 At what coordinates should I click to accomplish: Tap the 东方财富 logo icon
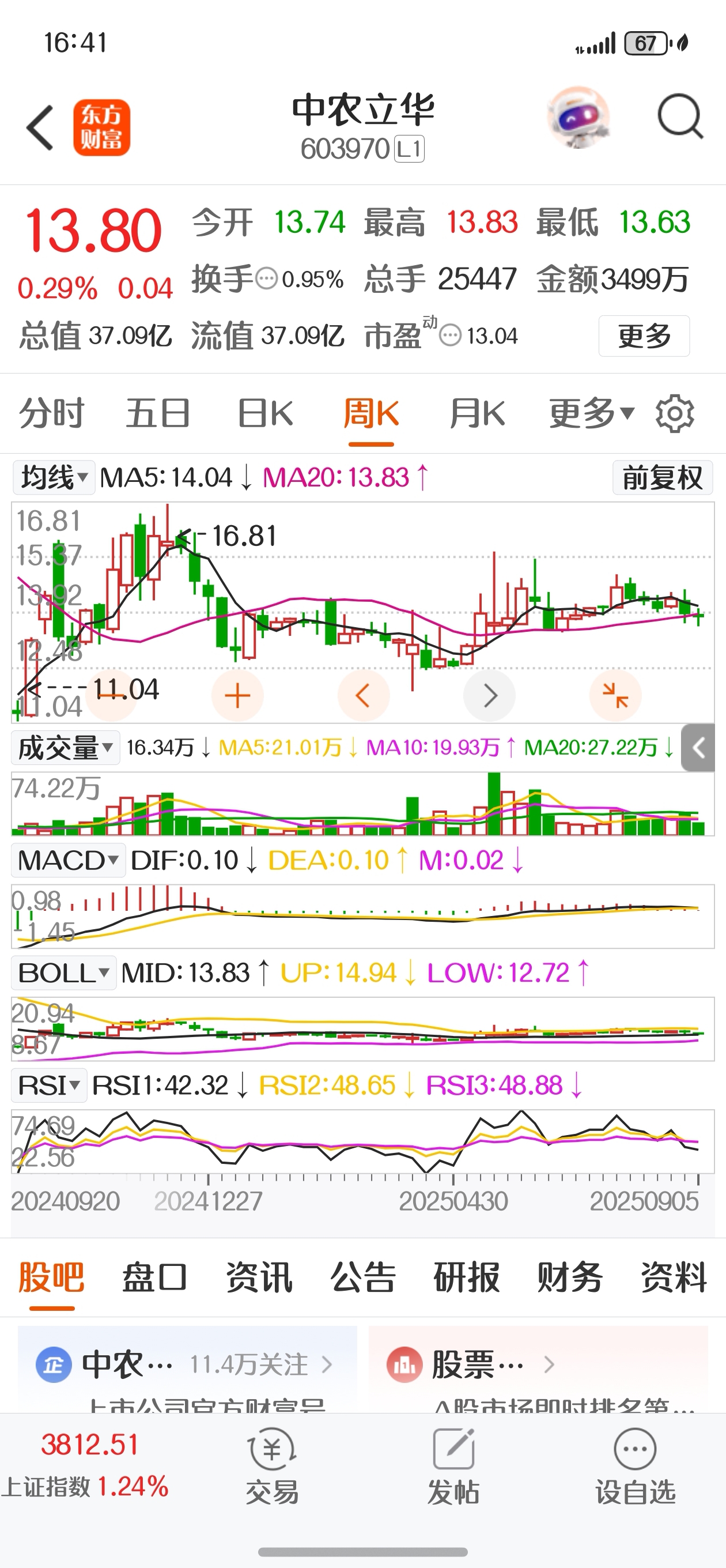click(x=101, y=127)
